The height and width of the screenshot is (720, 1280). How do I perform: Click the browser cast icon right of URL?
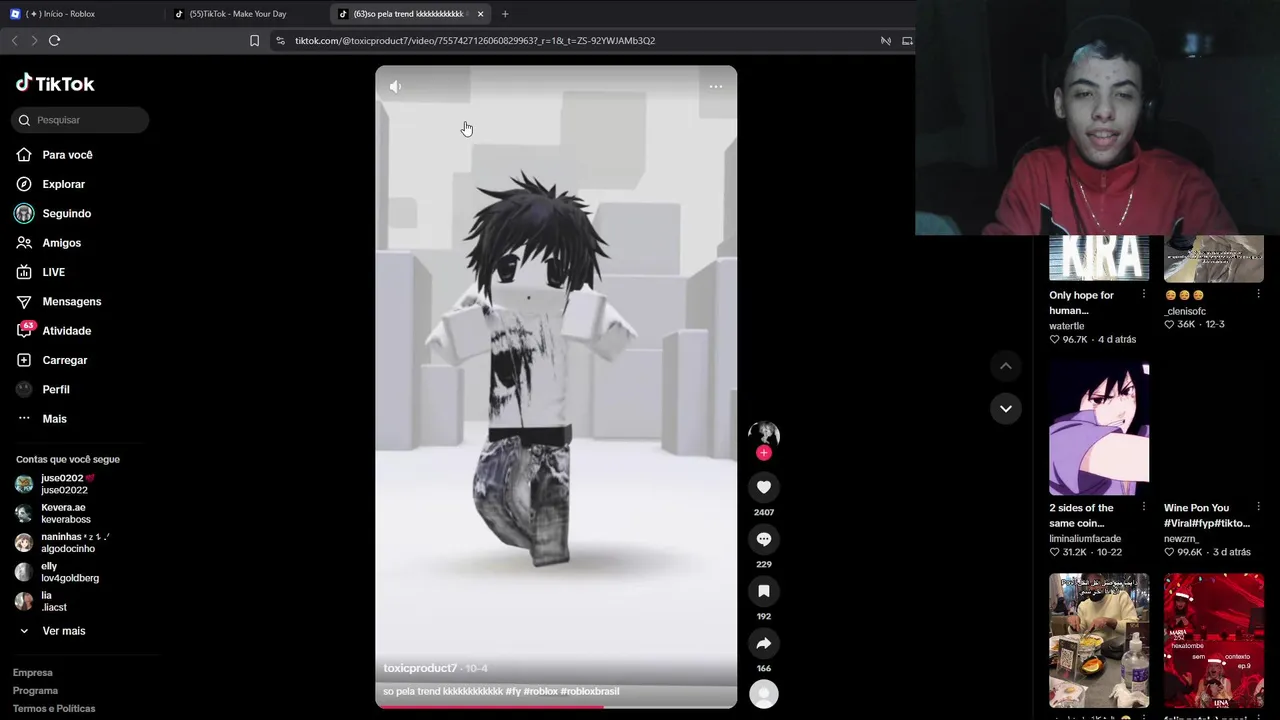click(x=907, y=41)
